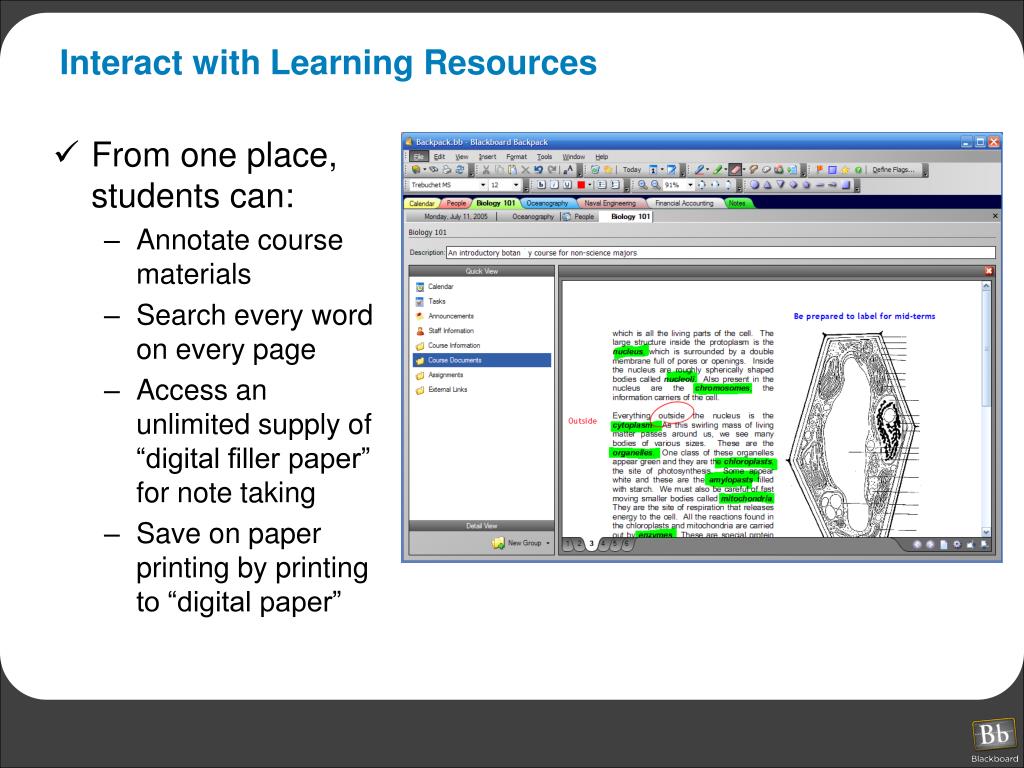Click the Undo arrow icon

(538, 170)
